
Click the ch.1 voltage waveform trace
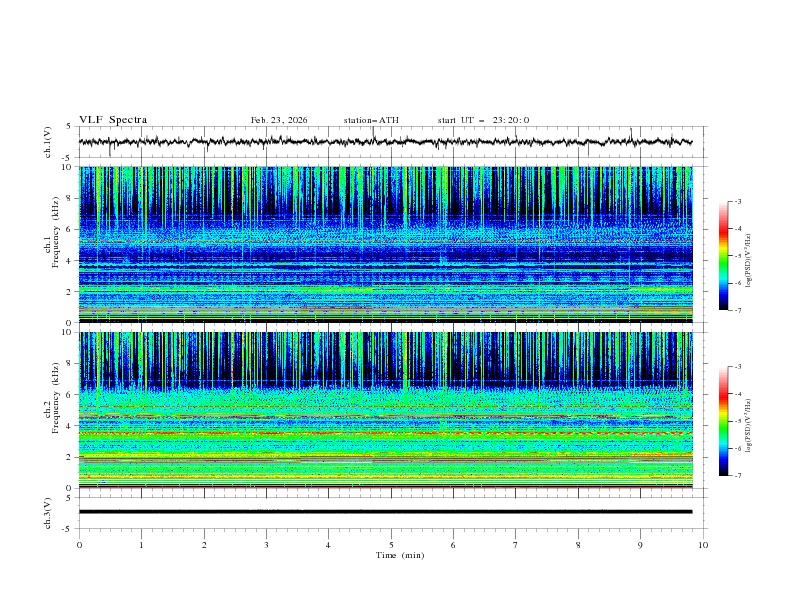385,142
